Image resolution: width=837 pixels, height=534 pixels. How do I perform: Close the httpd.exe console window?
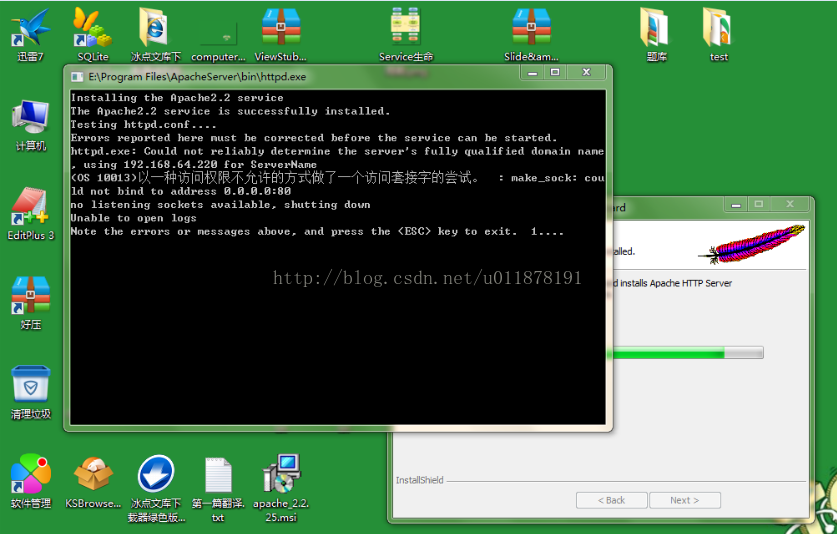pos(586,73)
